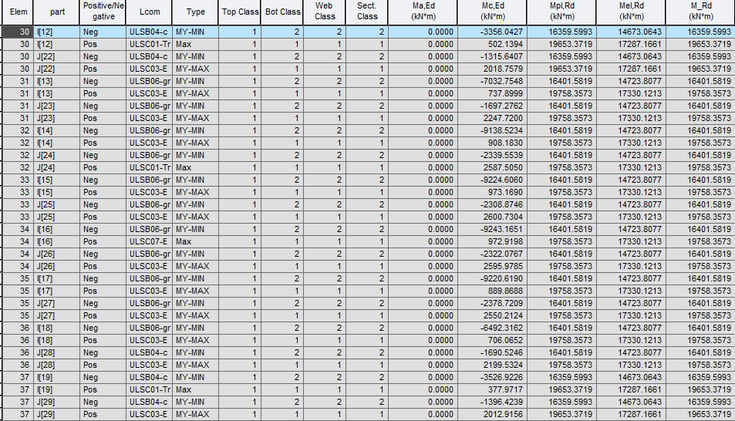The image size is (735, 421).
Task: Select the value 2247.7200
Action: coord(492,118)
